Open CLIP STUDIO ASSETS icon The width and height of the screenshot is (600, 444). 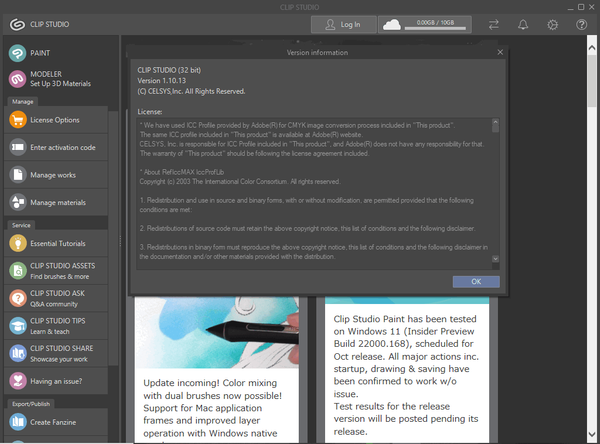click(18, 271)
